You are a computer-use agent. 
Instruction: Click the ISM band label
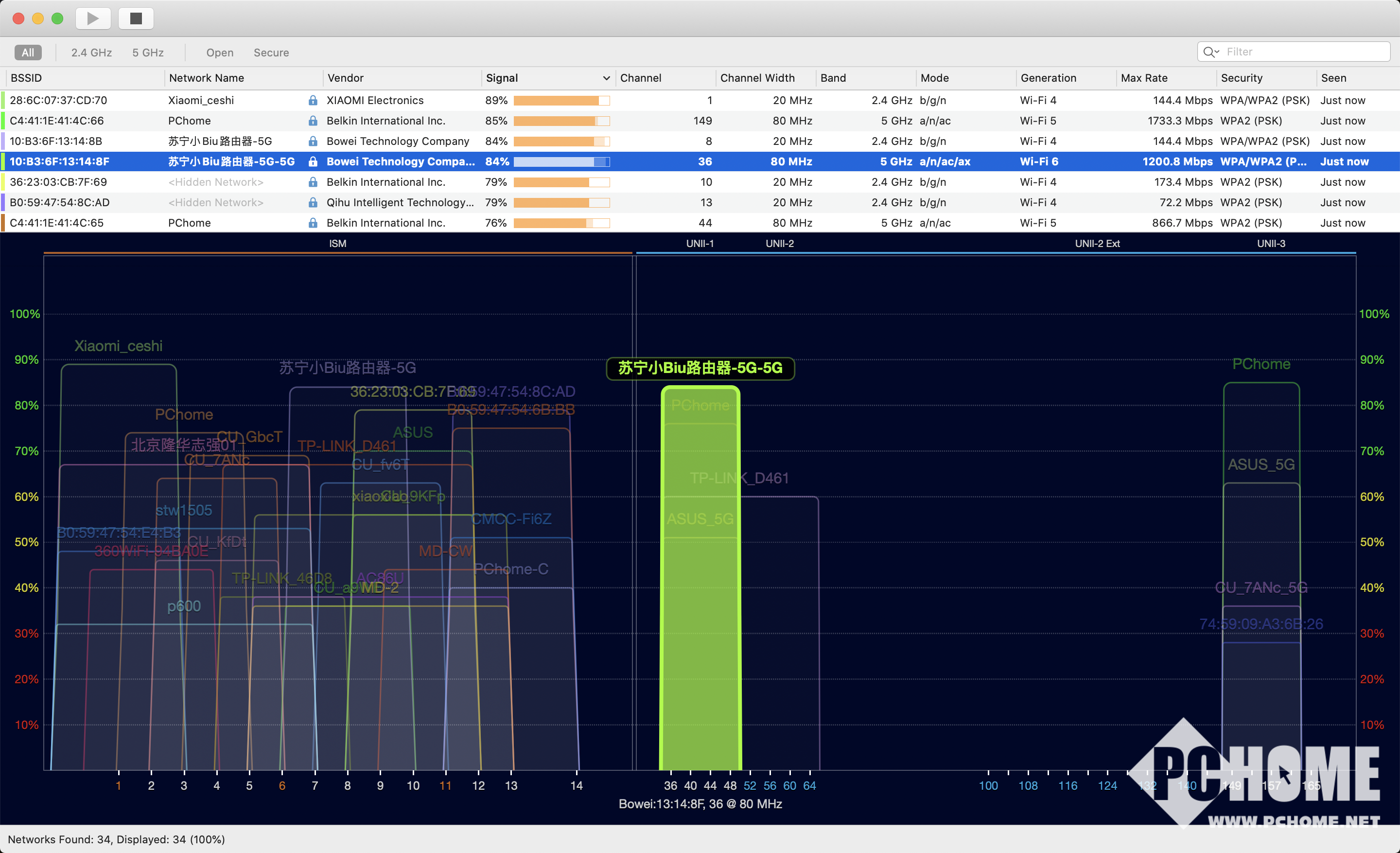pos(337,243)
